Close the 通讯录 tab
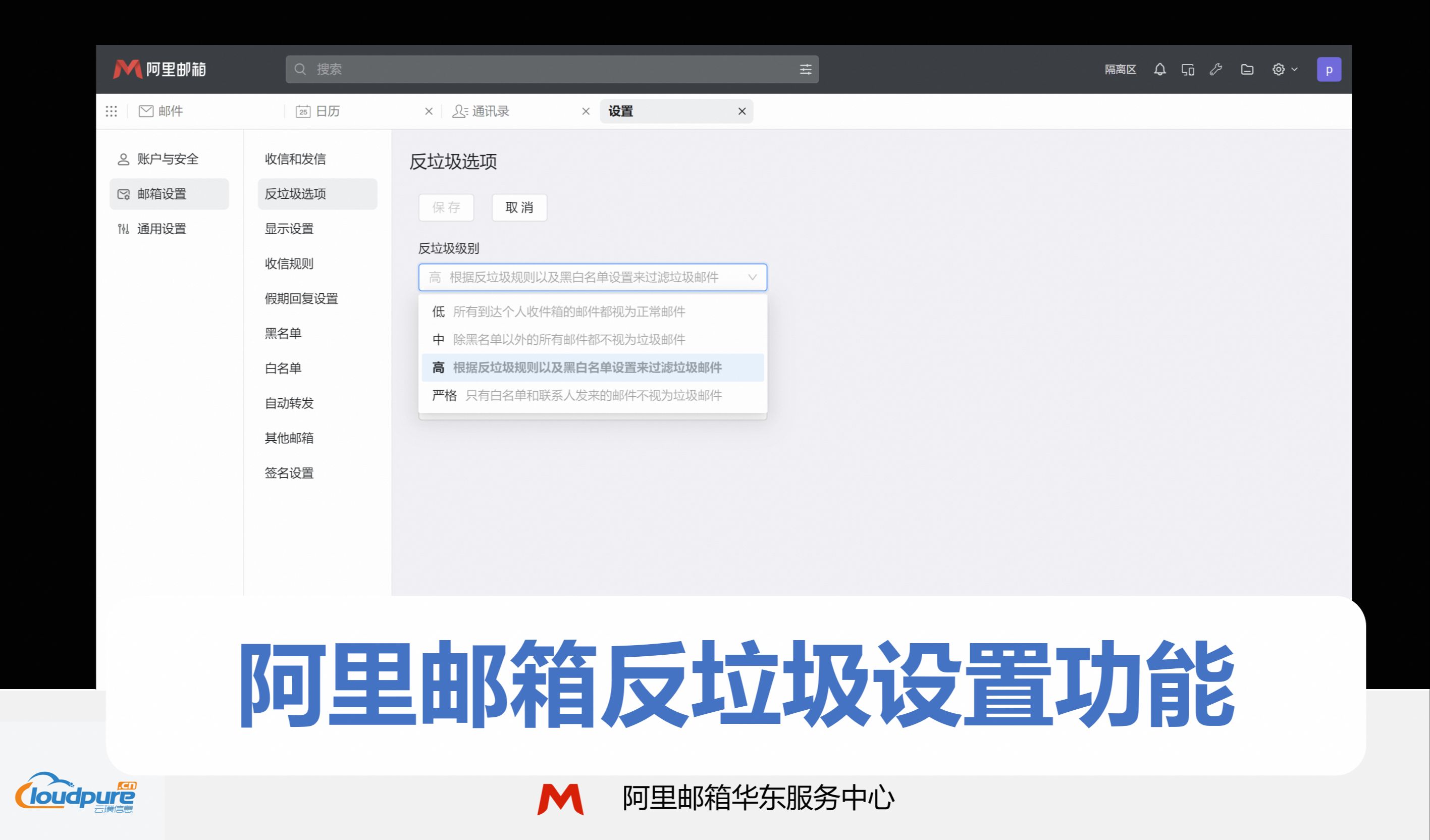Screen dimensions: 1430x840 [586, 111]
